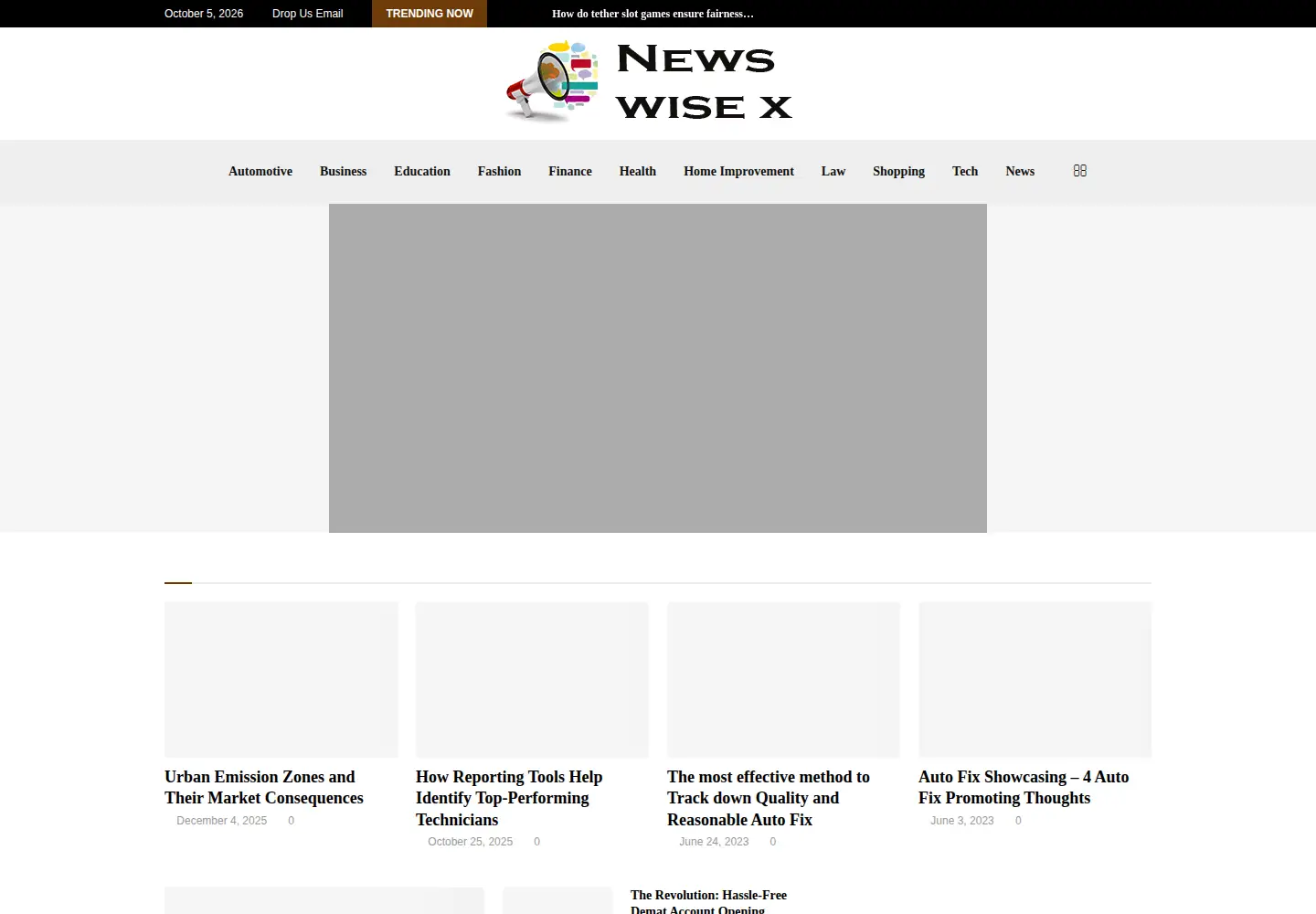Screen dimensions: 1316x914
Task: Click the large gray banner placeholder
Action: click(658, 368)
